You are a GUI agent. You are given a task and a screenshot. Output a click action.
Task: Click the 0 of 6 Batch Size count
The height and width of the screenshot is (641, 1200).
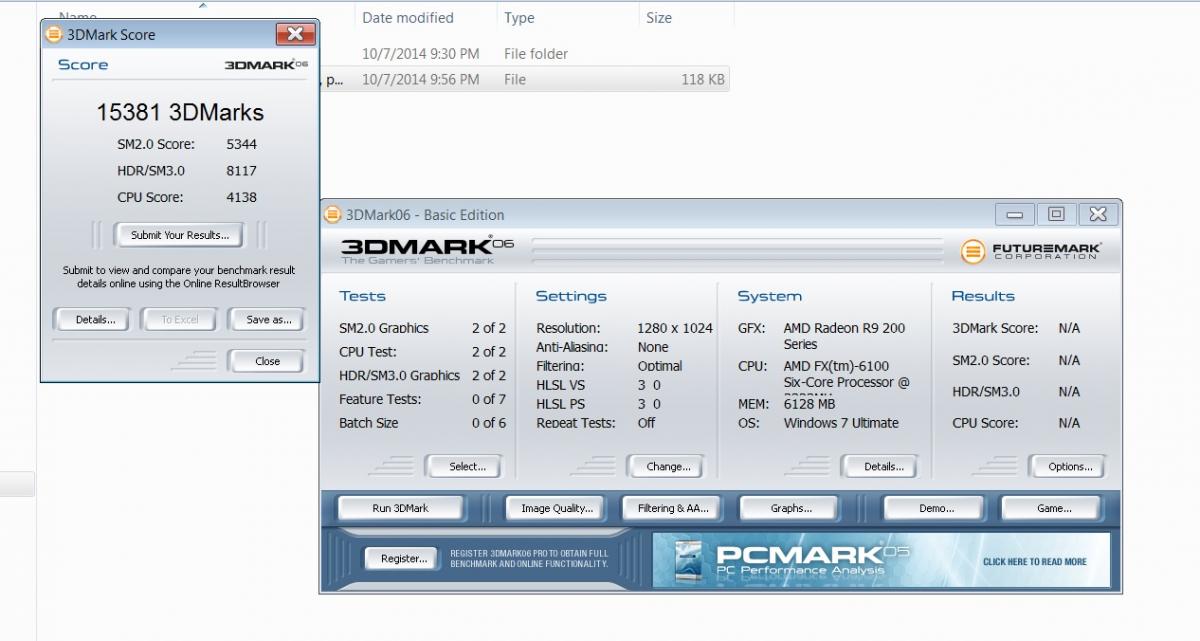(489, 423)
